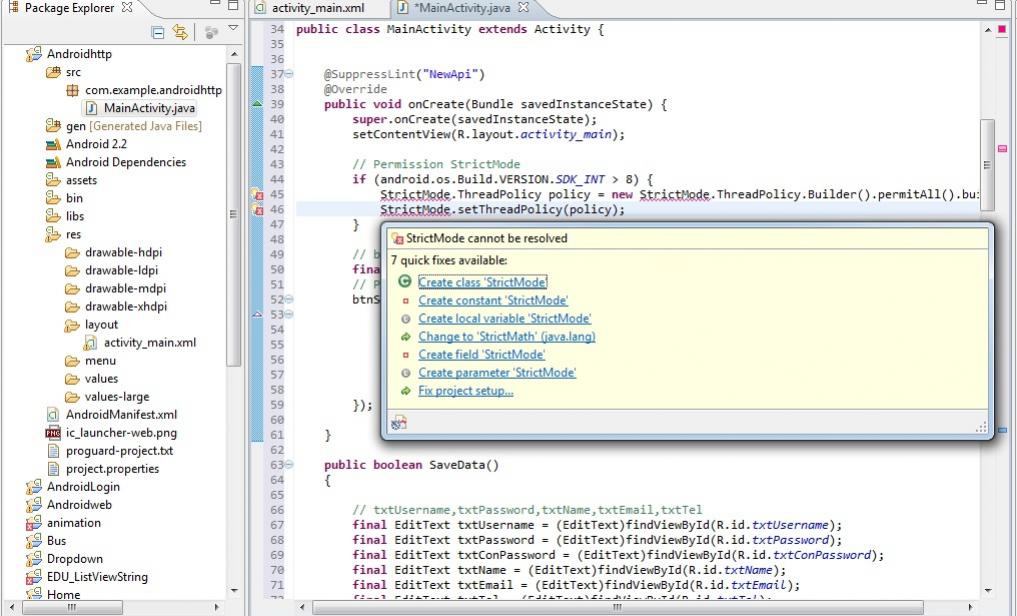Select AndroidManifest.xml file

tap(121, 414)
